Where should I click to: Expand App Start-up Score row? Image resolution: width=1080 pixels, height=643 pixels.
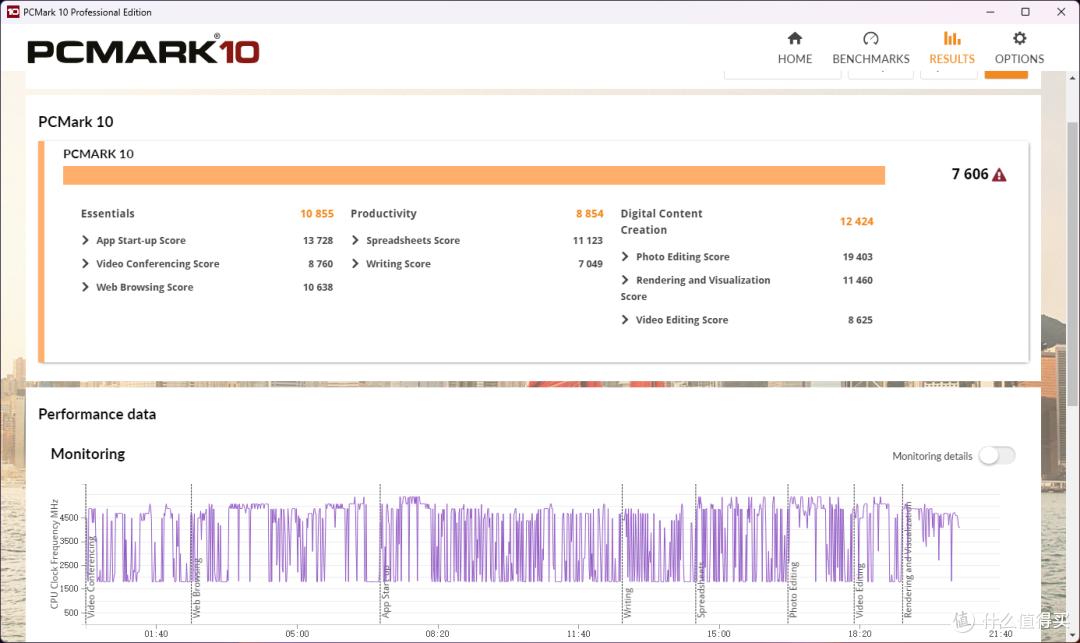tap(85, 240)
